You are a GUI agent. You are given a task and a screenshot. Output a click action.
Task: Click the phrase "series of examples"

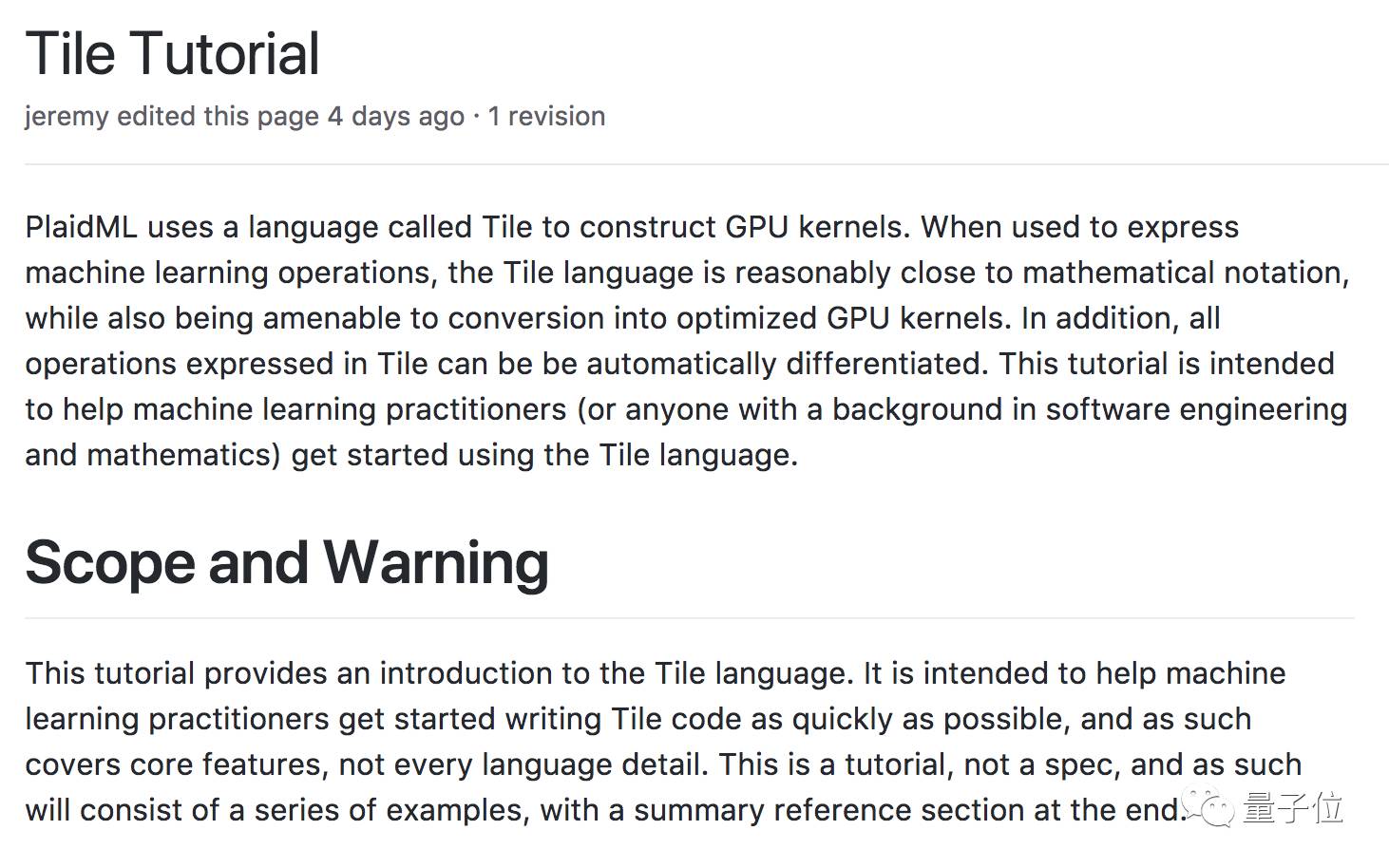point(375,810)
